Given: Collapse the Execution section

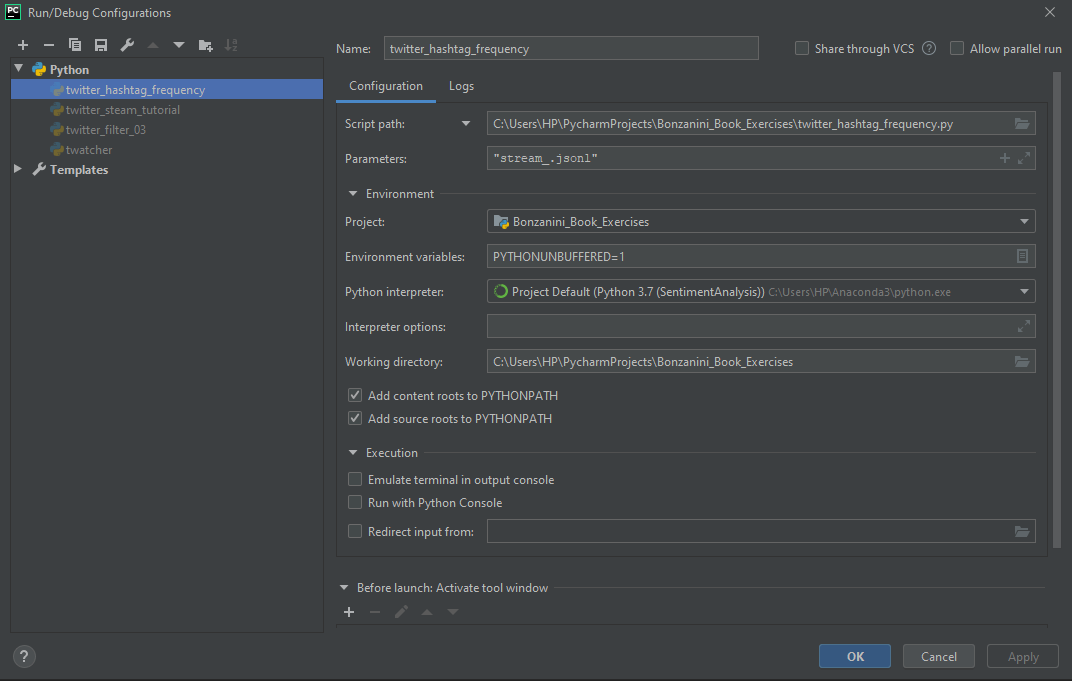Looking at the screenshot, I should click(353, 453).
